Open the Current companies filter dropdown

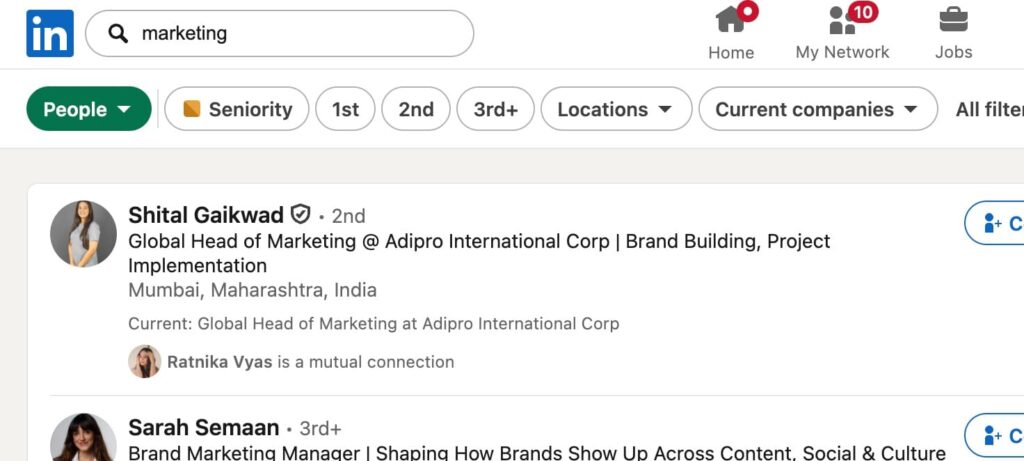point(818,108)
